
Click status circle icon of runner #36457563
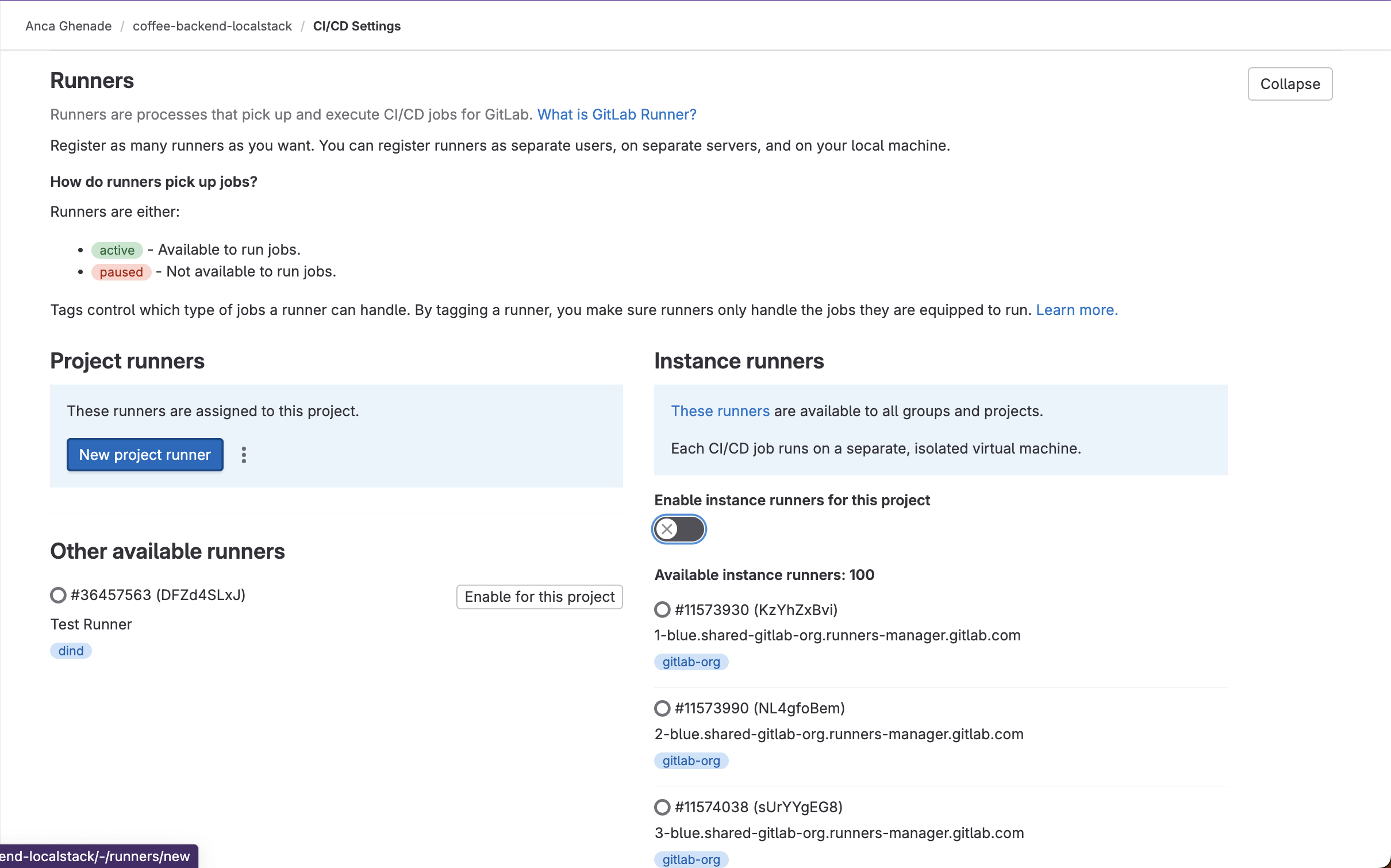[58, 595]
